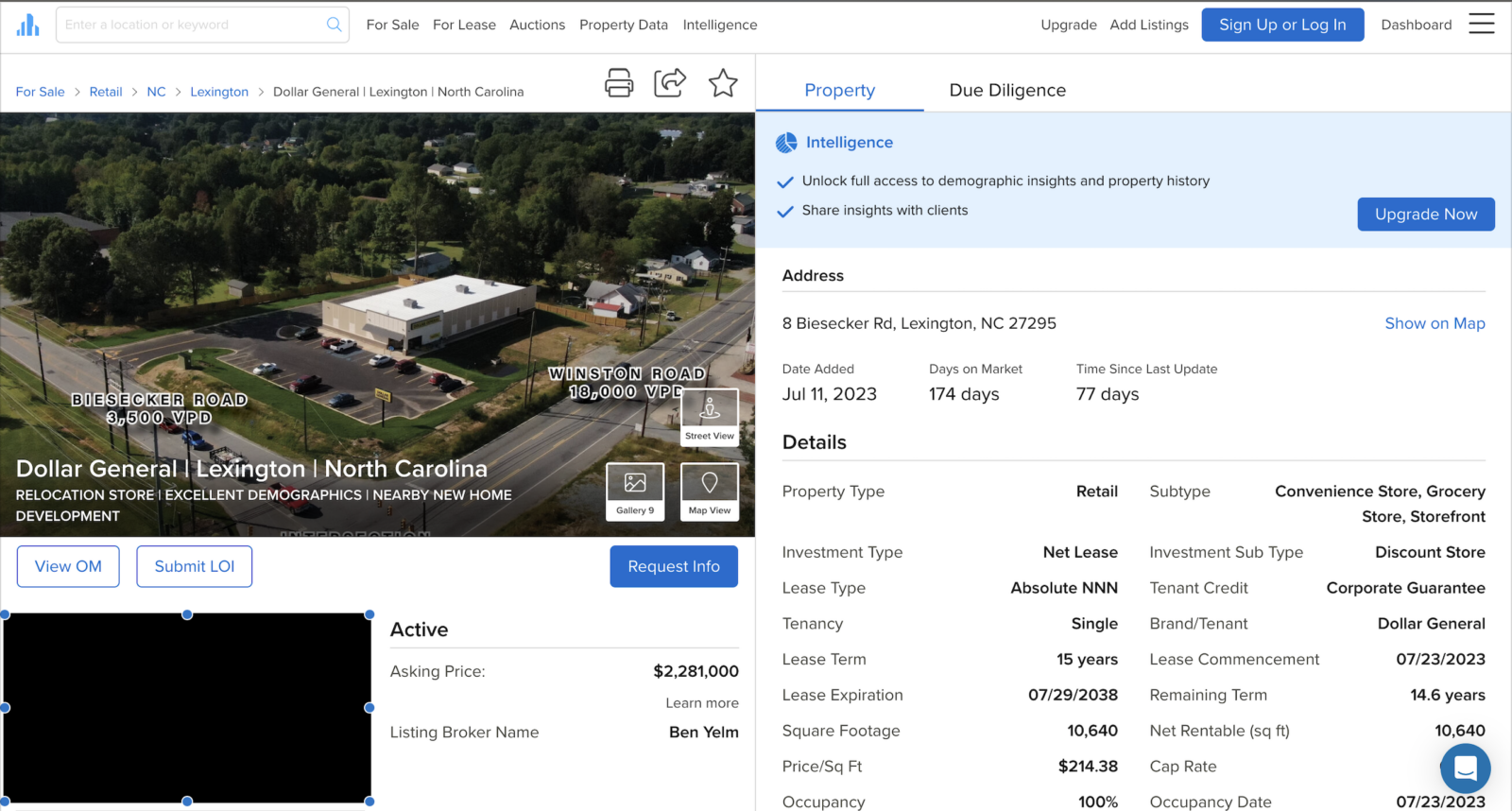The height and width of the screenshot is (811, 1512).
Task: Open the chat support bubble icon
Action: (1466, 768)
